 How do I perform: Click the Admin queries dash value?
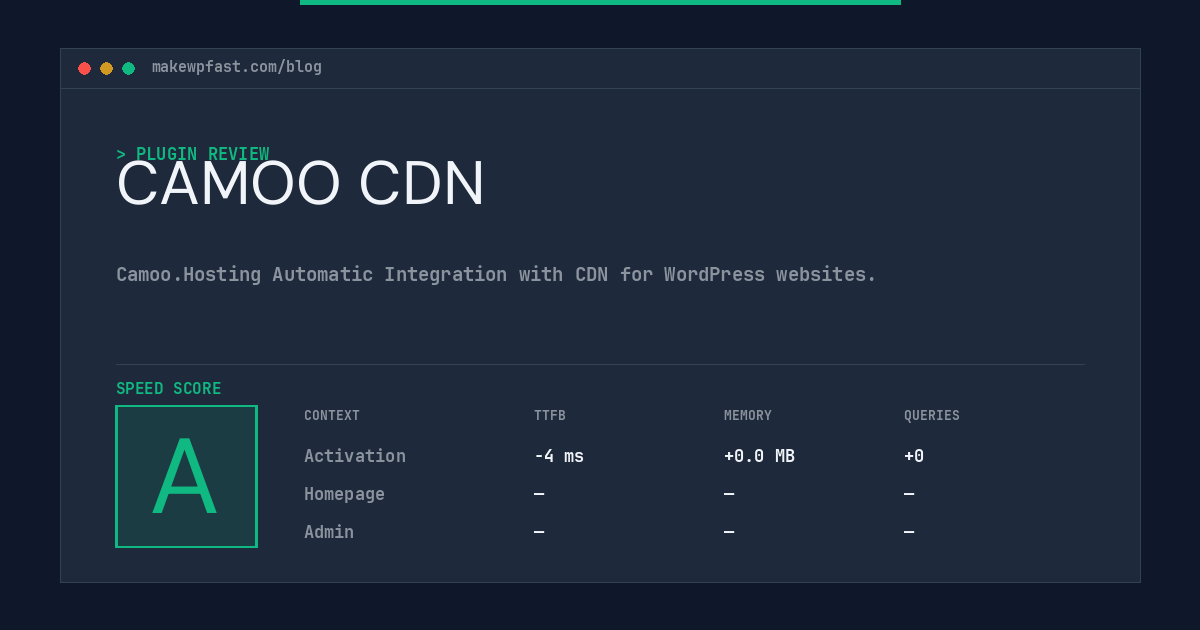click(909, 532)
